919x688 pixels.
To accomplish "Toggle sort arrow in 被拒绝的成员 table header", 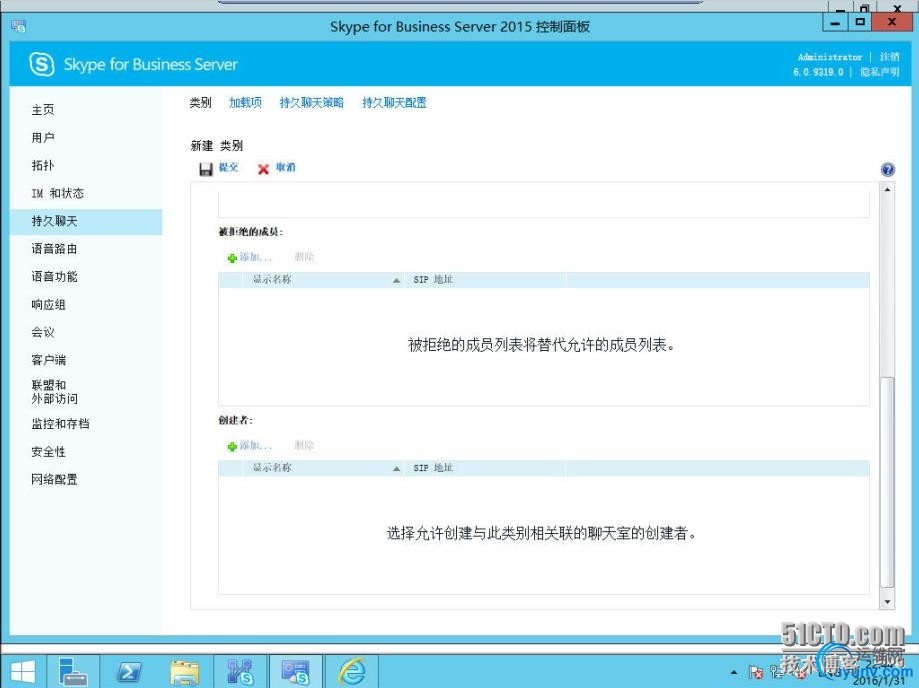I will tap(397, 280).
